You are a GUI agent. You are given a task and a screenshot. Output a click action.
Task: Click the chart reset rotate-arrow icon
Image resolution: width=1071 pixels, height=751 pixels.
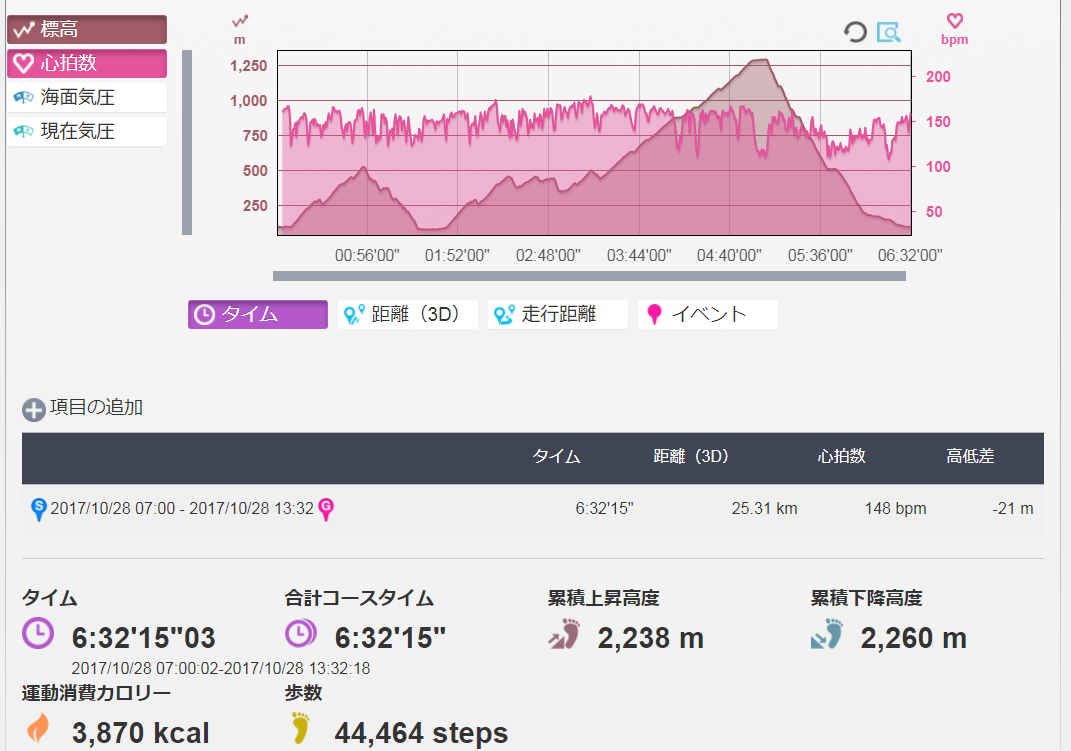tap(855, 32)
